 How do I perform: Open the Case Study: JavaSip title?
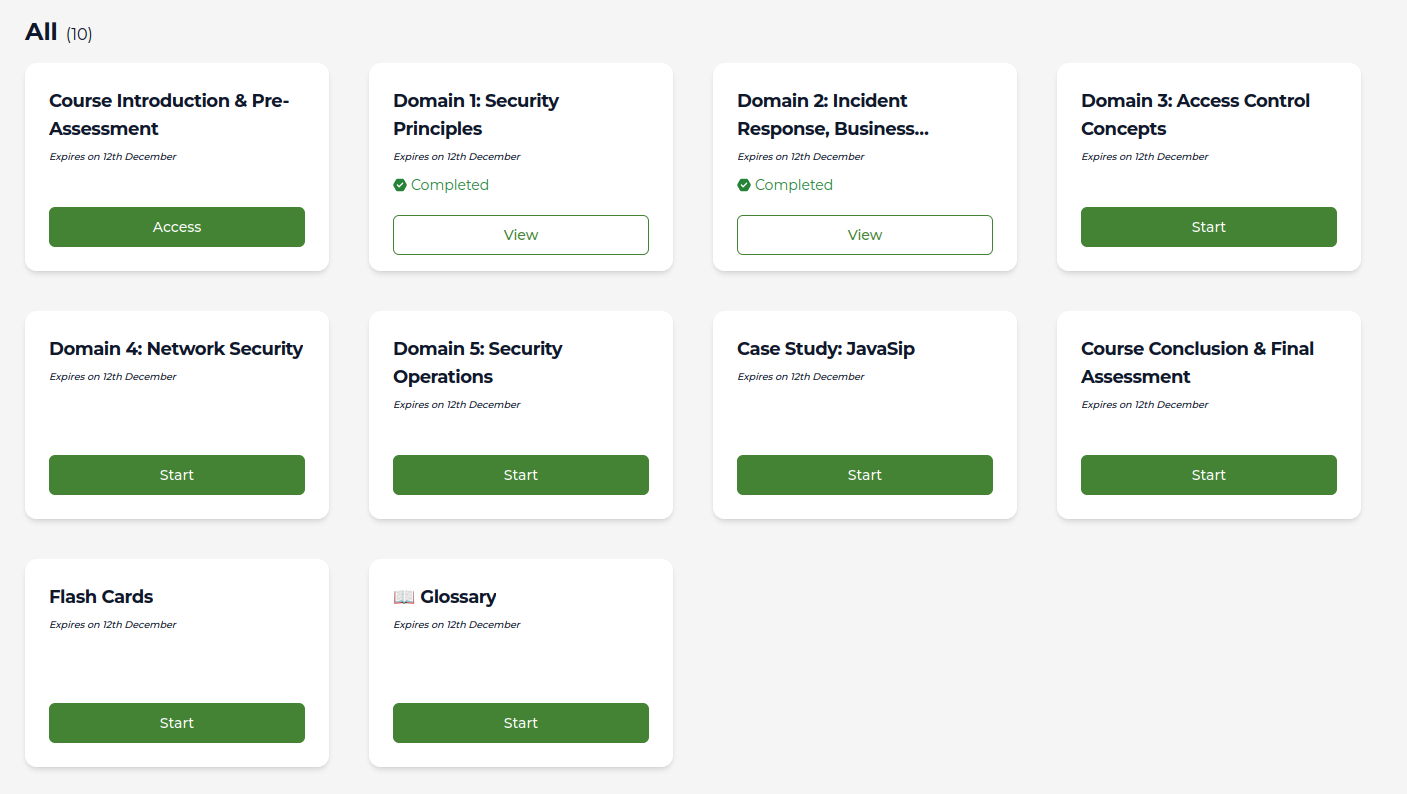[x=826, y=349]
